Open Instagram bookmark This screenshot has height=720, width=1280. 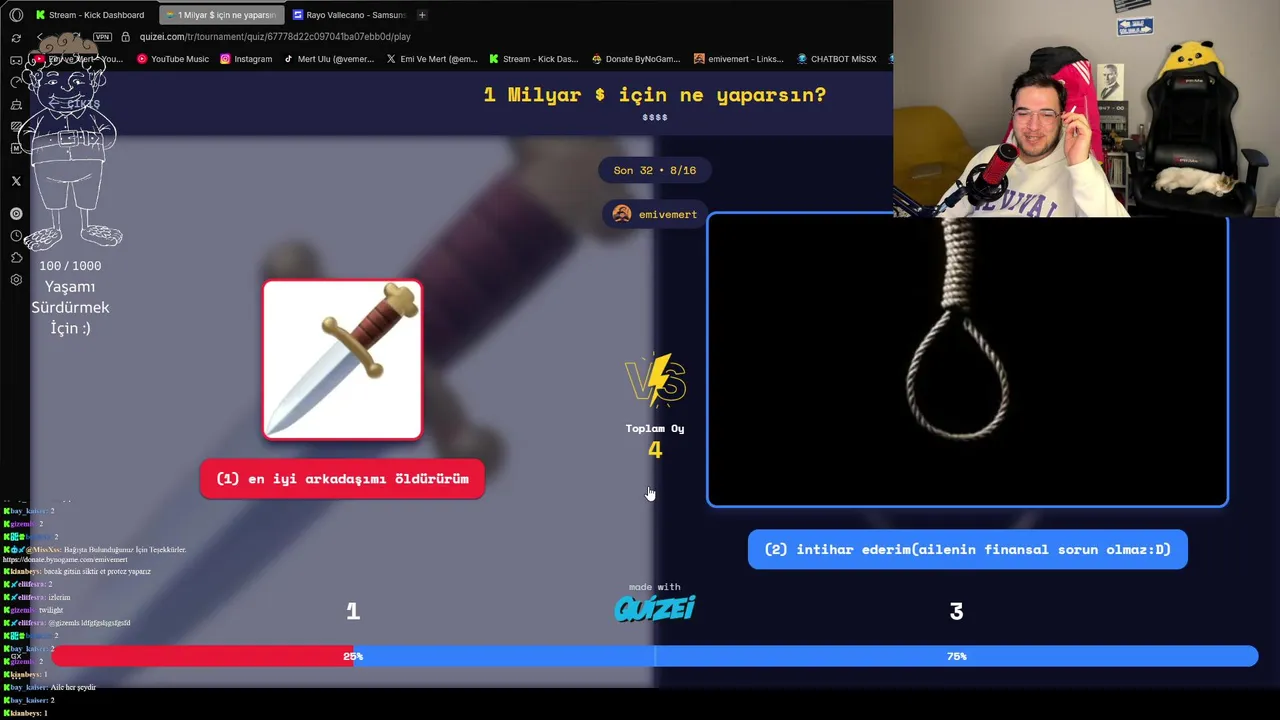[246, 59]
